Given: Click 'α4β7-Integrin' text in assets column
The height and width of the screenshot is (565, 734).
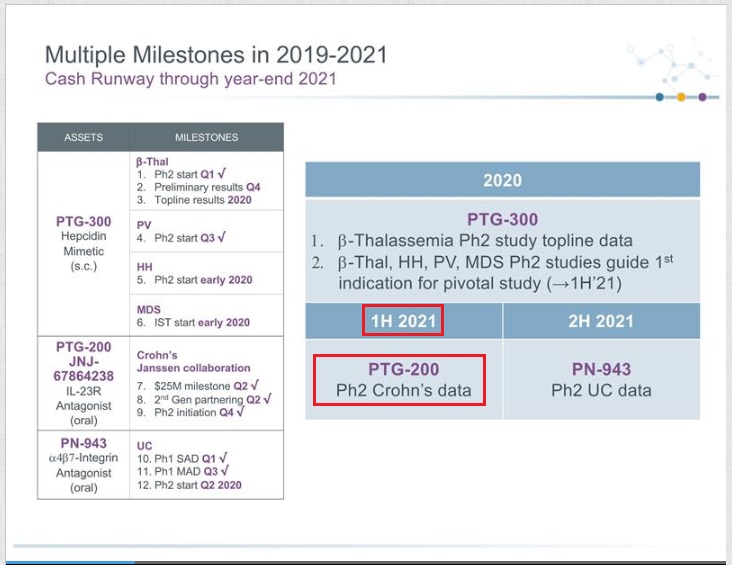Looking at the screenshot, I should click(x=84, y=458).
